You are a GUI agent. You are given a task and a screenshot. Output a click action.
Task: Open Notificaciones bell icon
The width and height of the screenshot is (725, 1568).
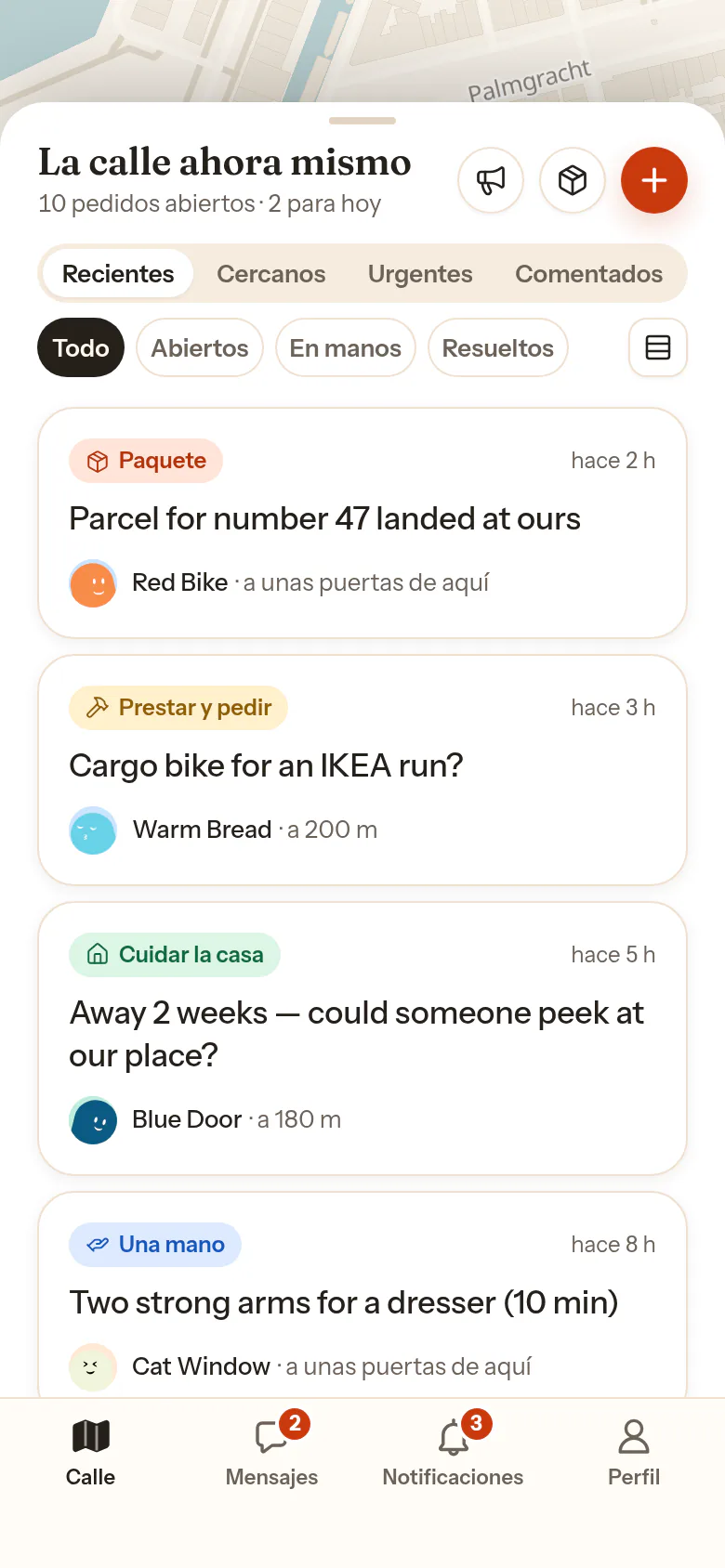point(453,1436)
